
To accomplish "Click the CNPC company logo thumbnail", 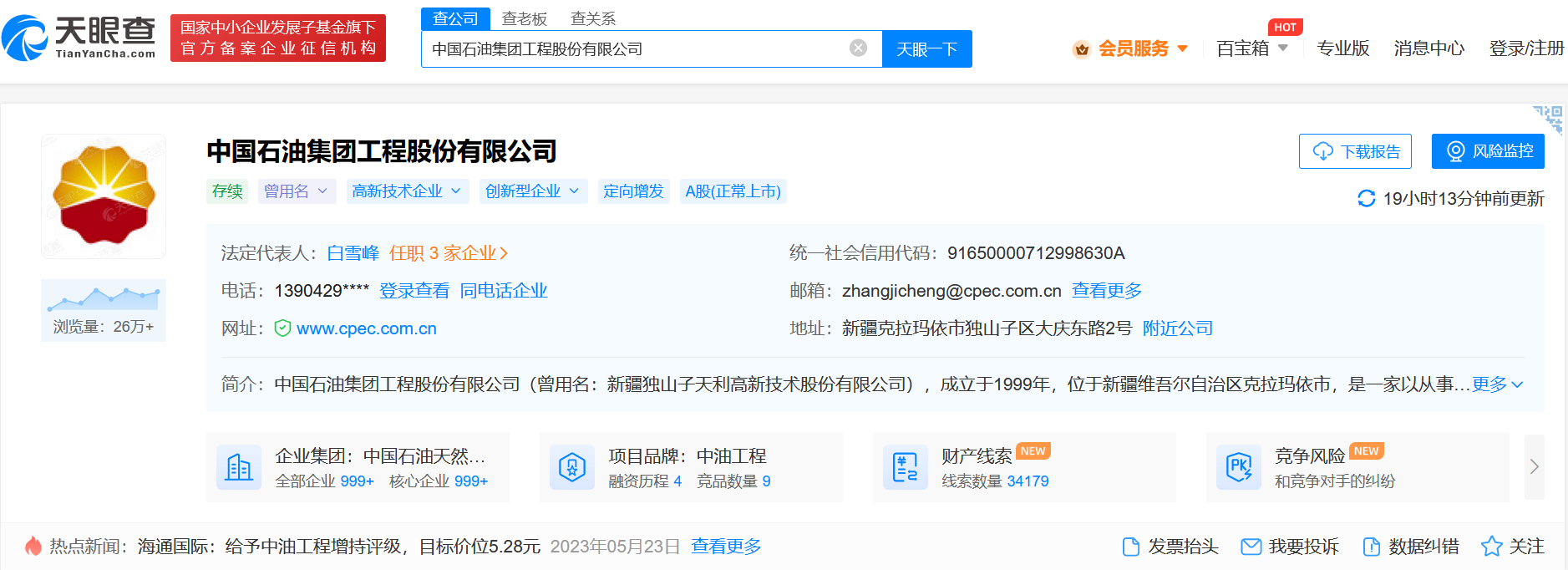I will (104, 196).
